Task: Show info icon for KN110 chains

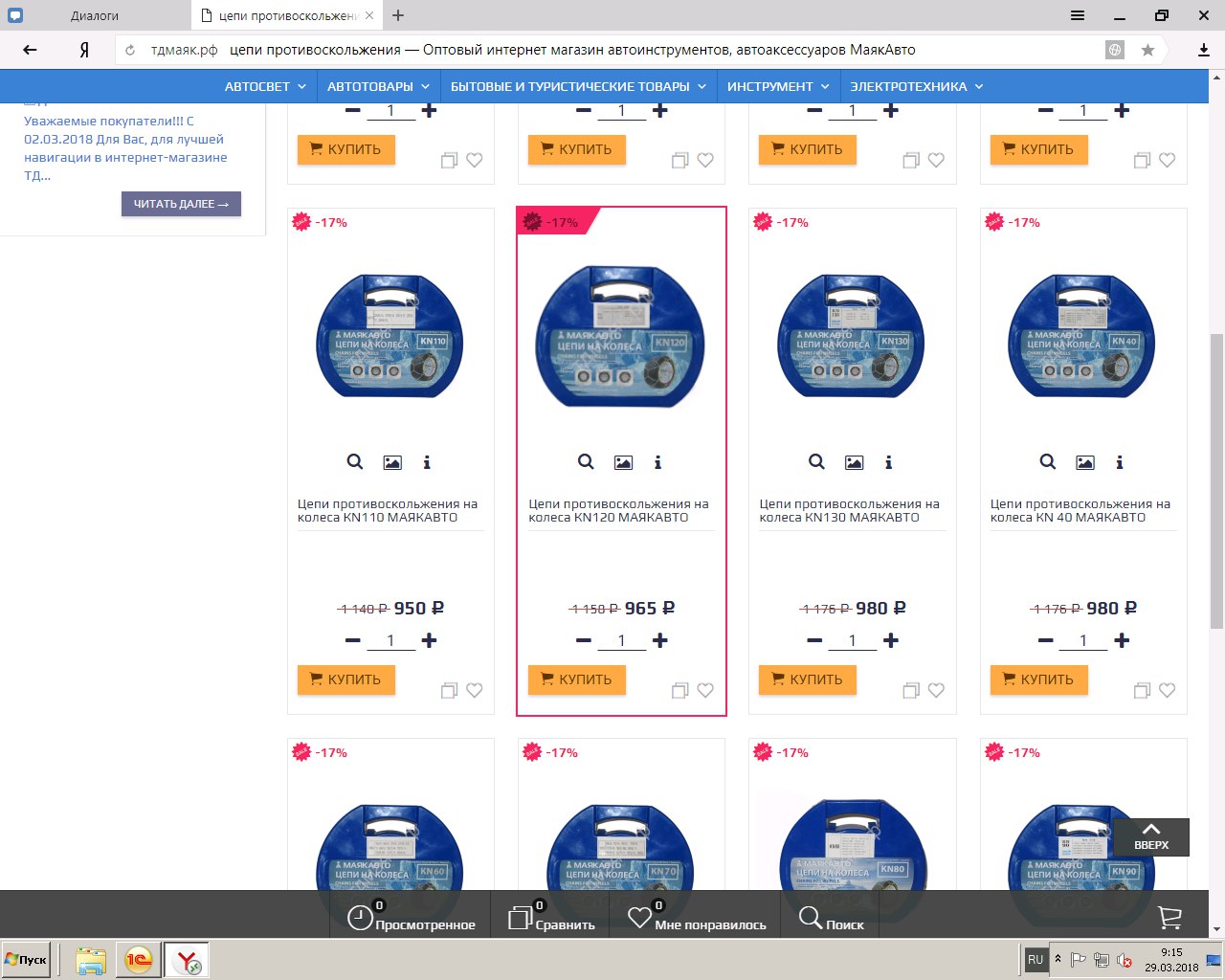Action: tap(427, 462)
